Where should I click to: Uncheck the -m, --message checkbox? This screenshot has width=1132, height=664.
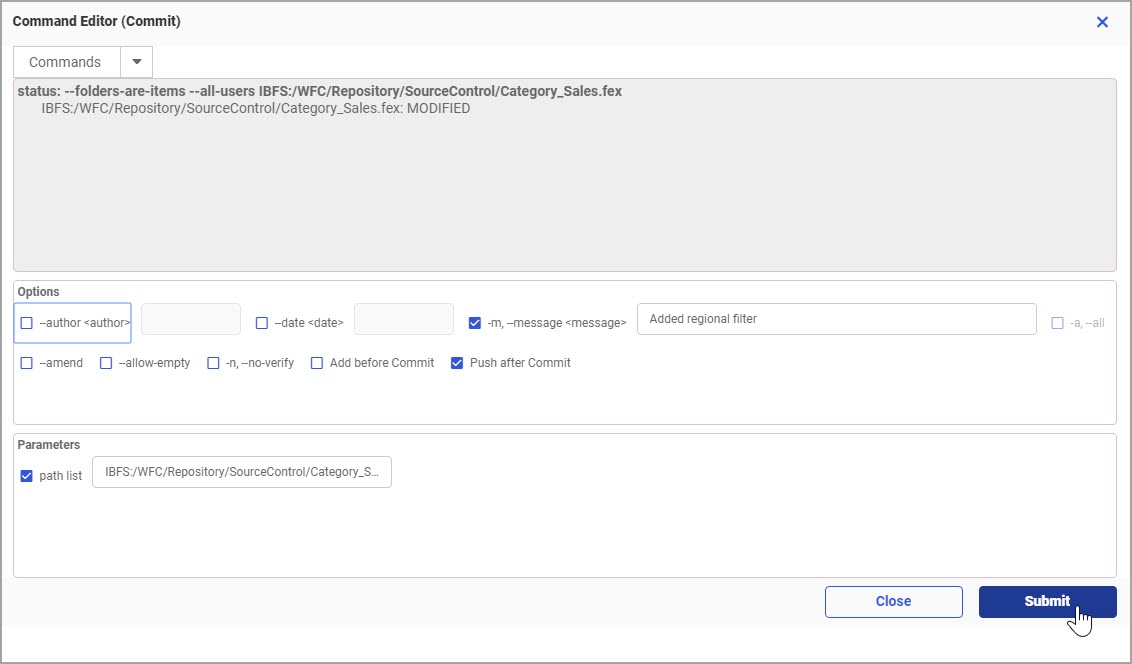tap(475, 323)
